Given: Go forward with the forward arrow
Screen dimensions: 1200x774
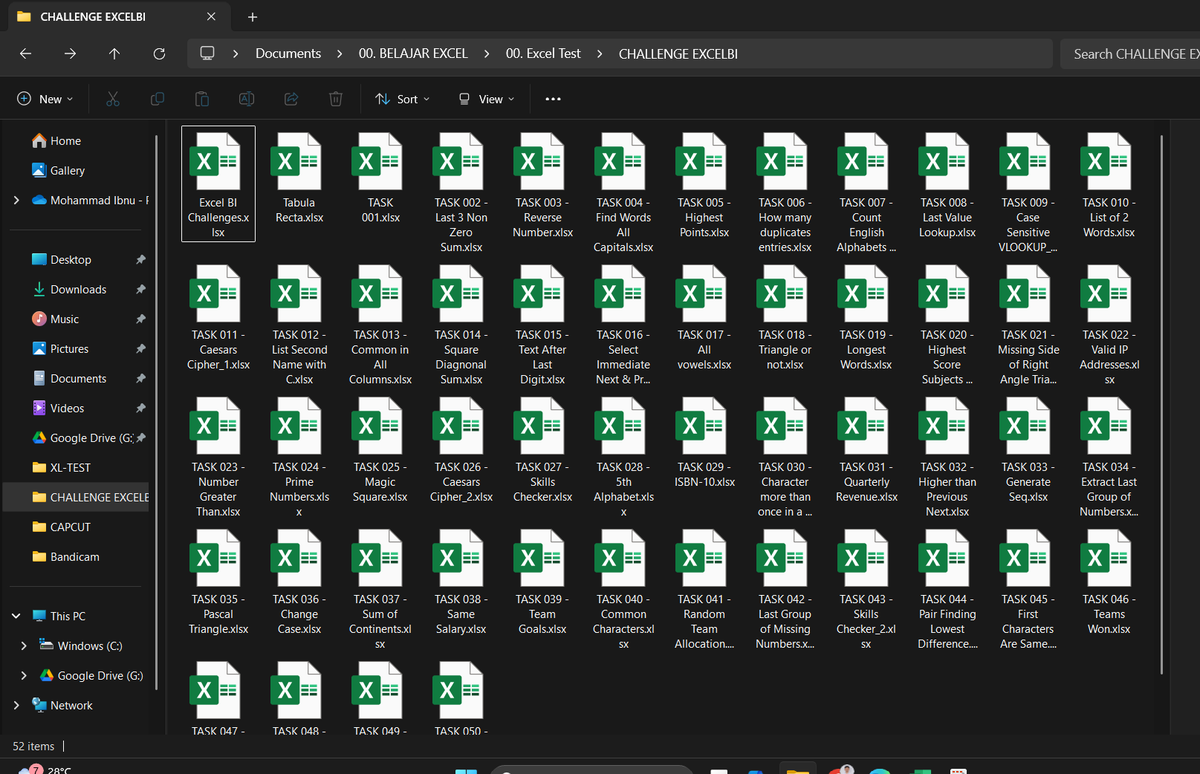Looking at the screenshot, I should coord(70,54).
